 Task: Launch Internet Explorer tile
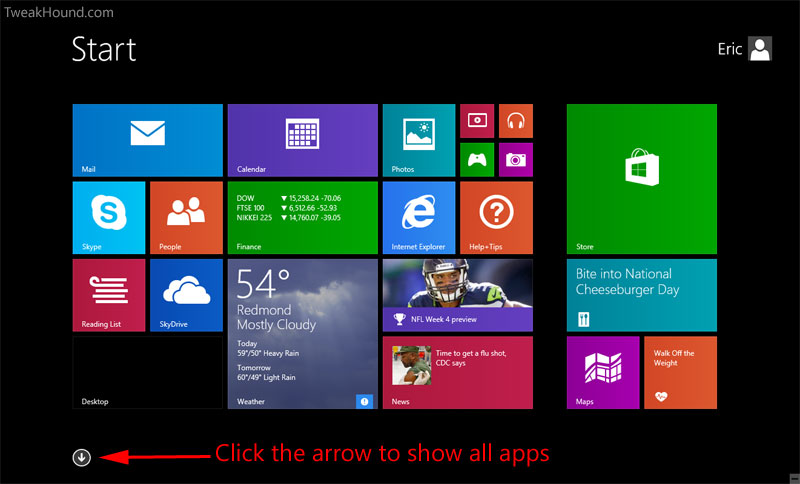pos(419,218)
